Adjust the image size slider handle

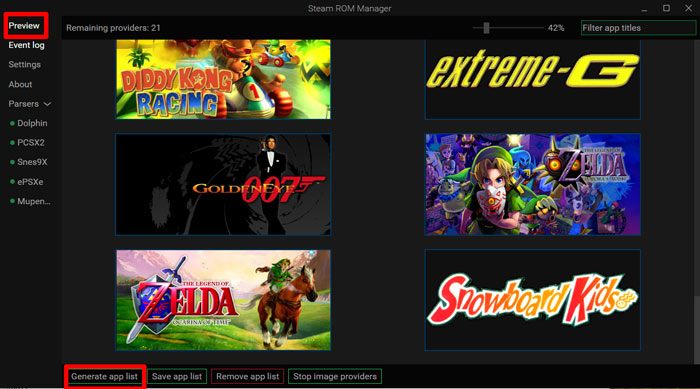coord(486,28)
